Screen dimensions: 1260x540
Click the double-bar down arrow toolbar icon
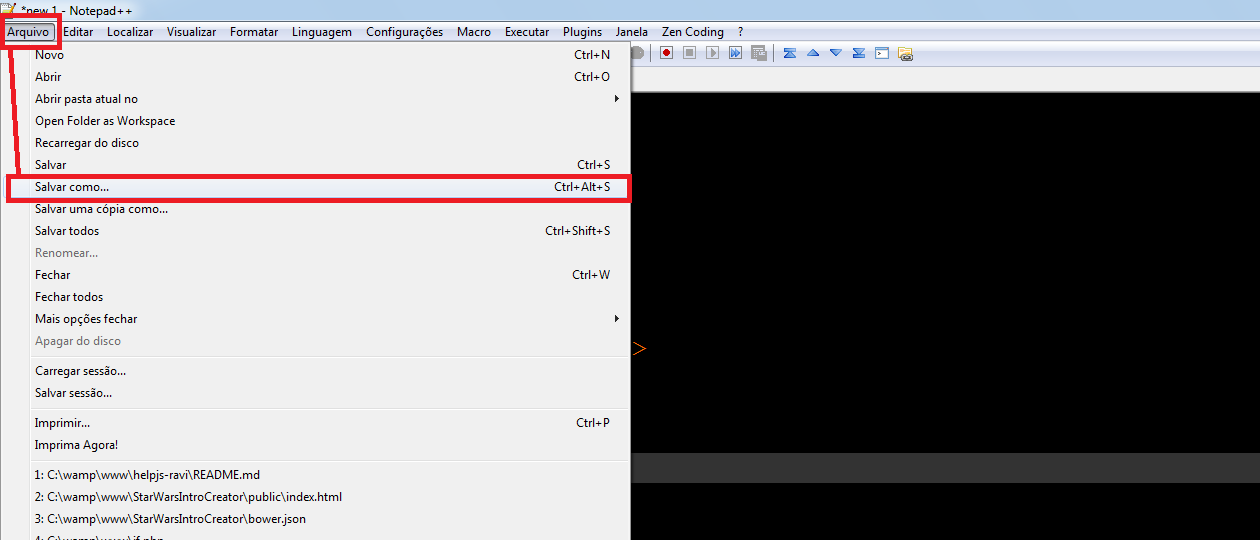point(859,53)
